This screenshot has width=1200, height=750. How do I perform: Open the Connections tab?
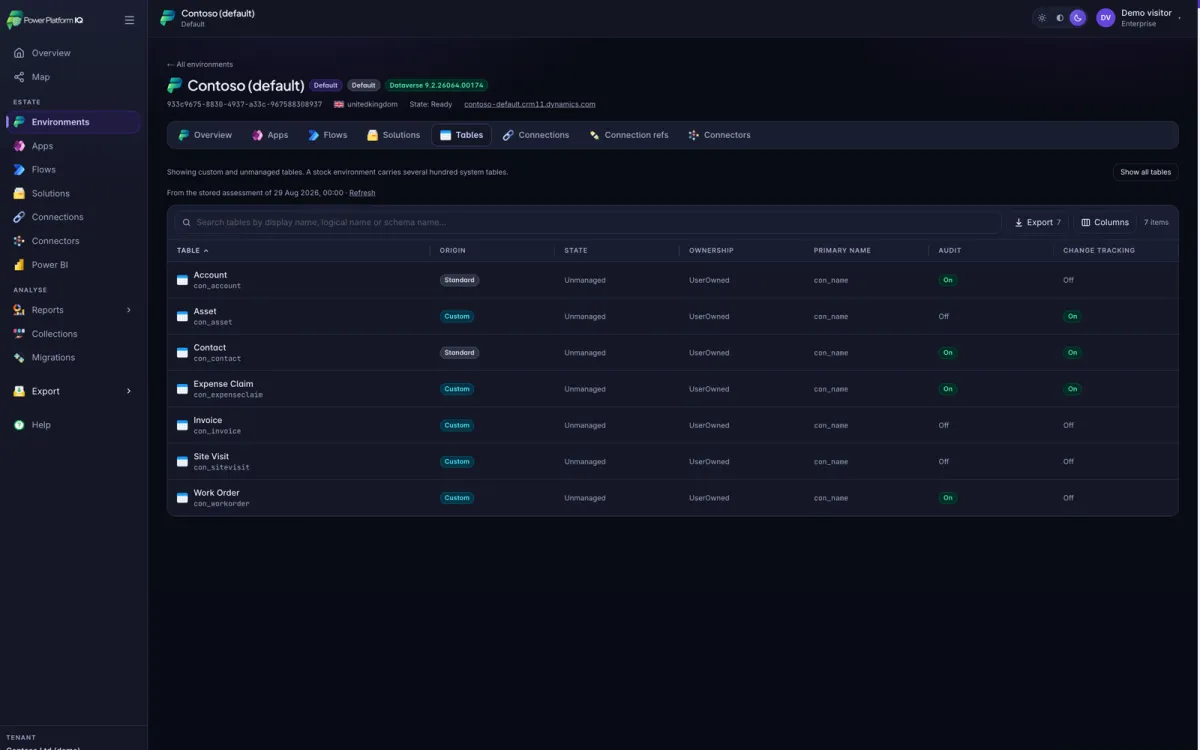[536, 135]
